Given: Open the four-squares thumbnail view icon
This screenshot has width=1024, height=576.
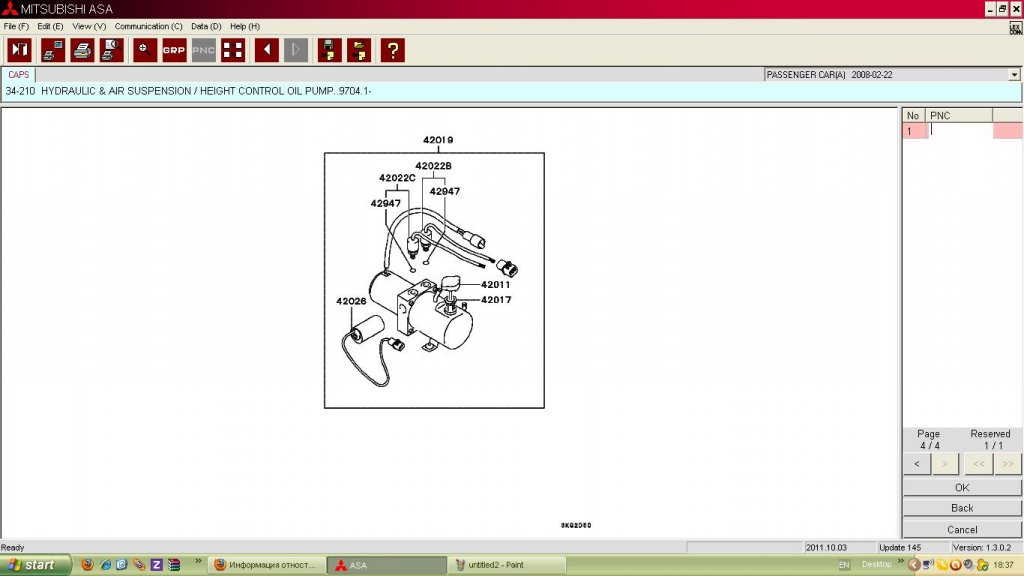Looking at the screenshot, I should [x=233, y=50].
